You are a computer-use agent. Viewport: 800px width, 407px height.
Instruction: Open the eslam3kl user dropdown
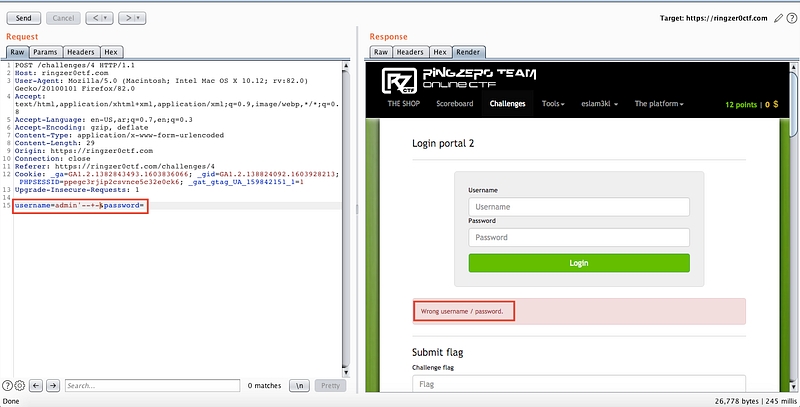pos(600,104)
